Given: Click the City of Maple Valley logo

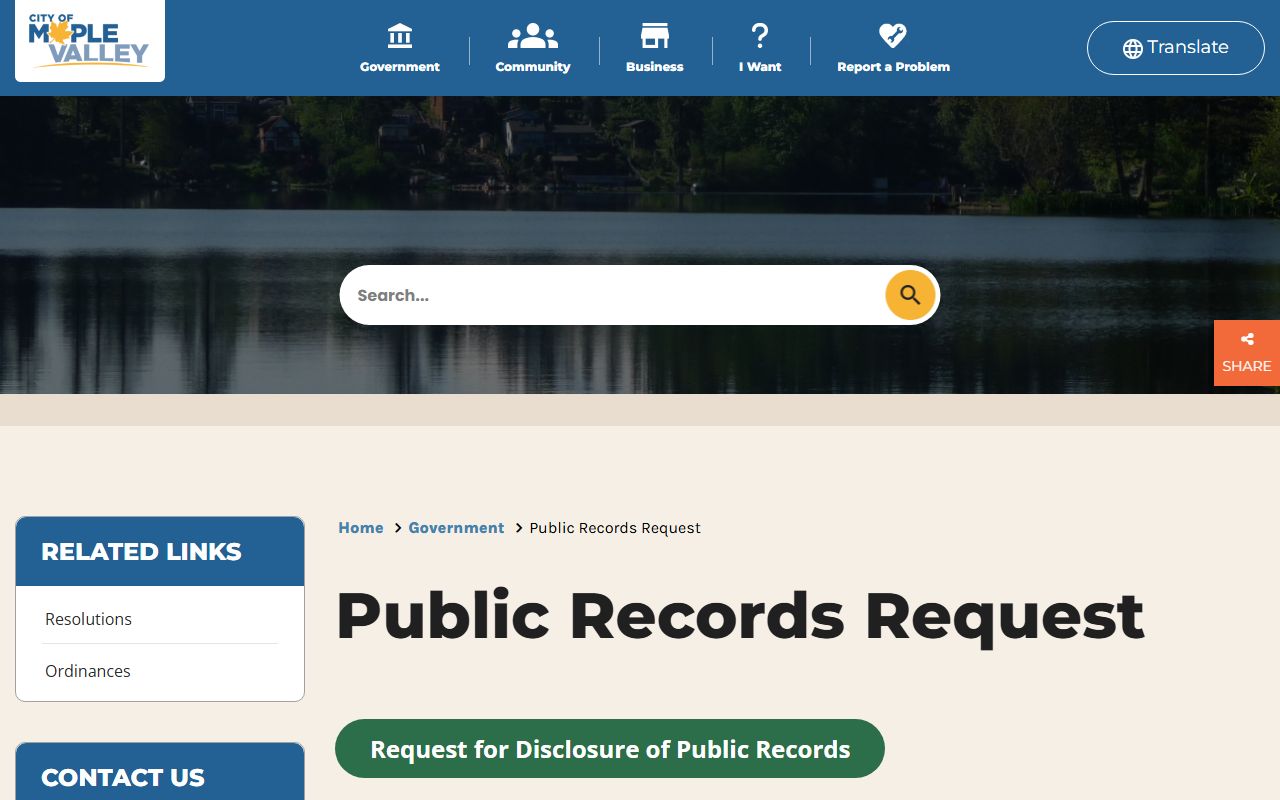Looking at the screenshot, I should [x=89, y=40].
